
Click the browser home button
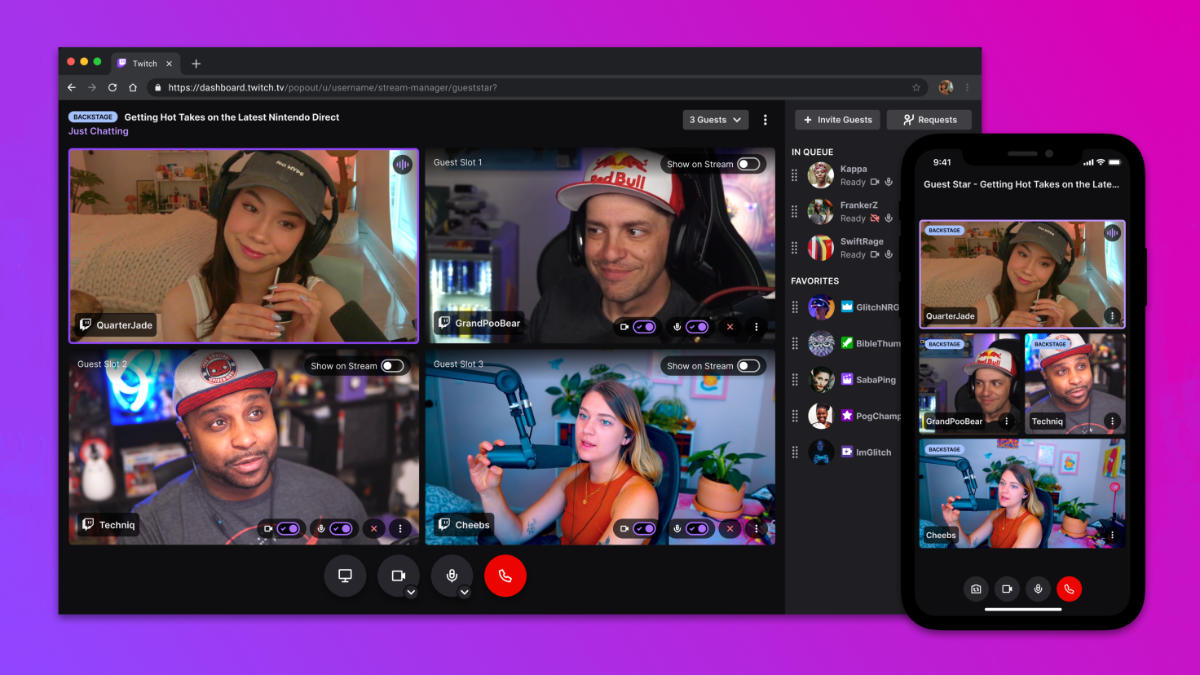tap(132, 88)
